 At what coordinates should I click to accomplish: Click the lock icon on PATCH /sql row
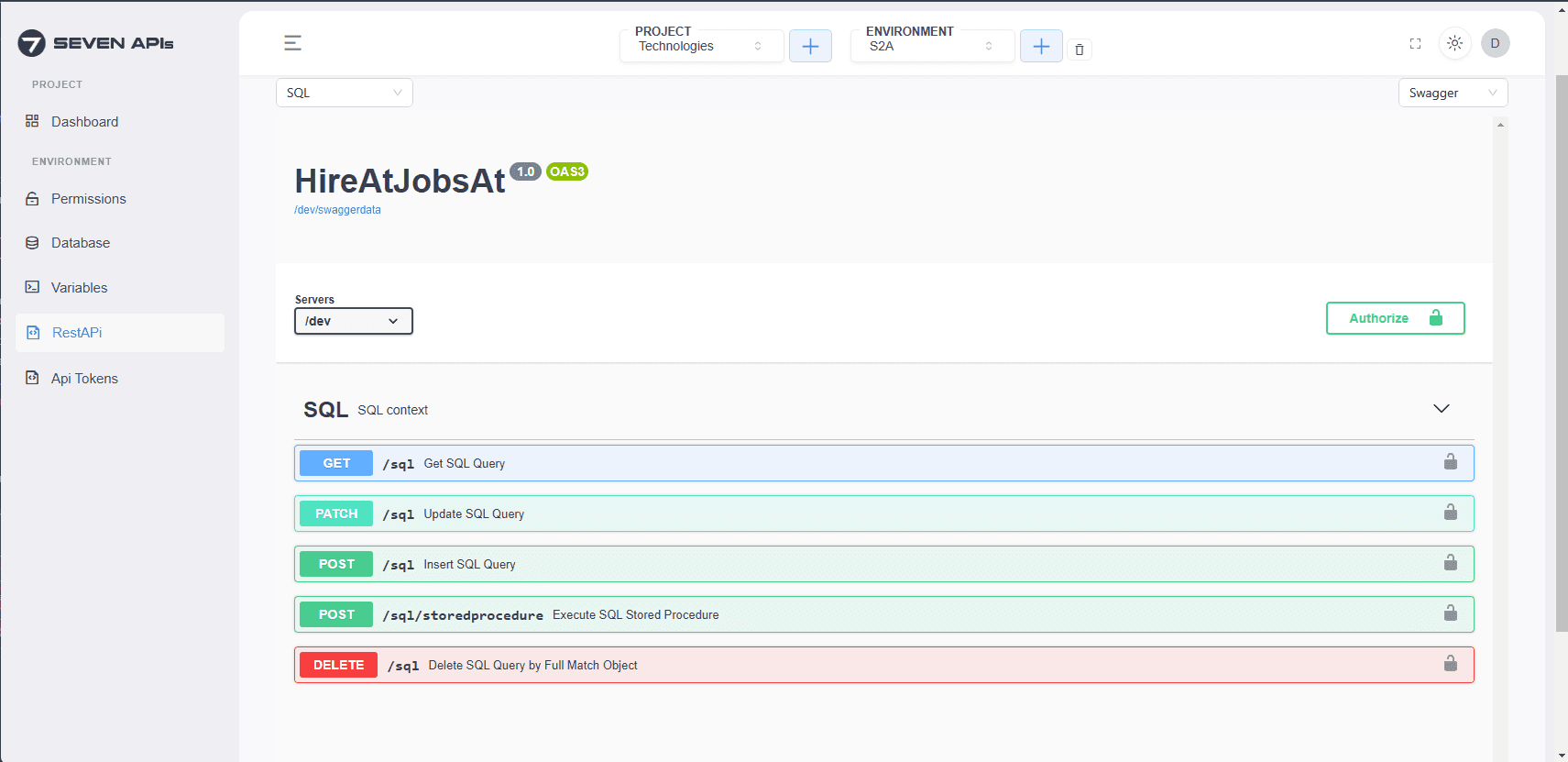[x=1451, y=512]
